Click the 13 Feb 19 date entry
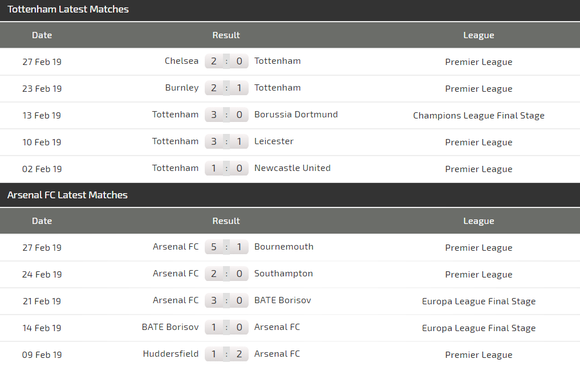 tap(42, 115)
